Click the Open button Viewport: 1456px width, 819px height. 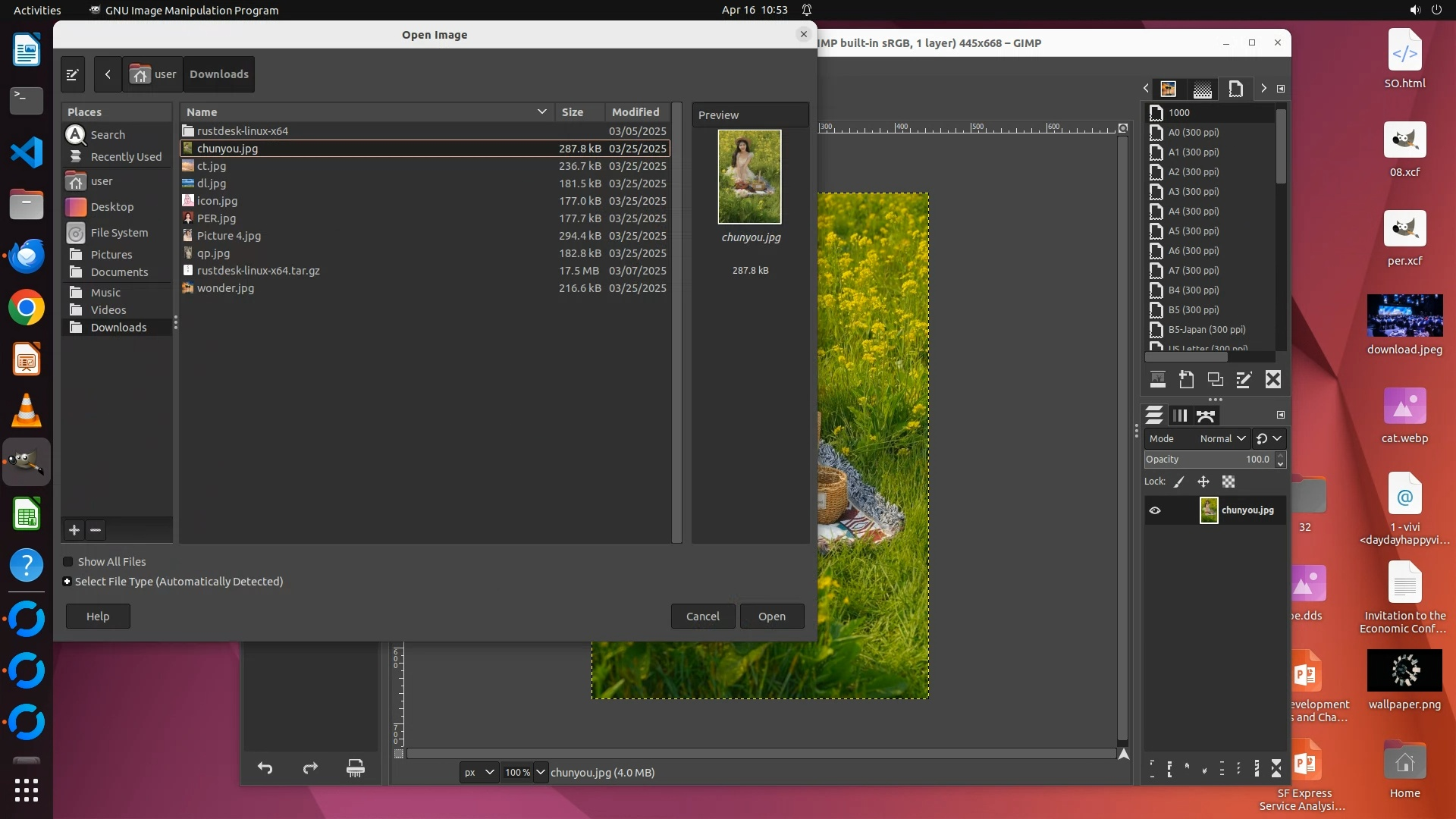pyautogui.click(x=771, y=617)
